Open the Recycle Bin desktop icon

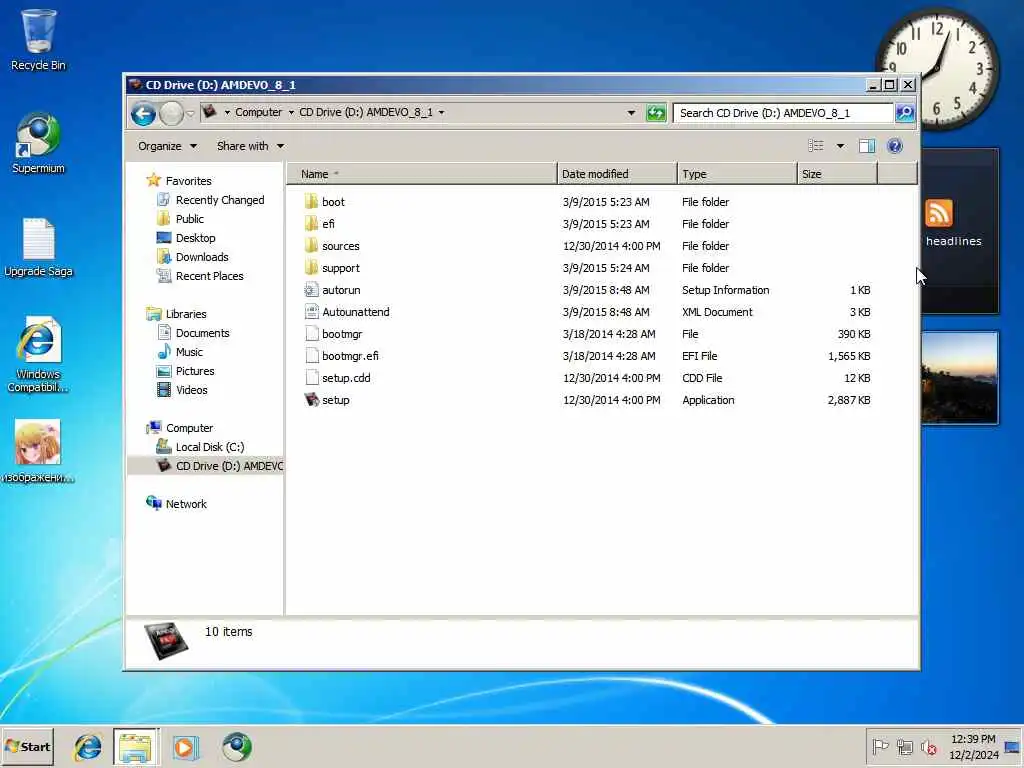tap(38, 39)
